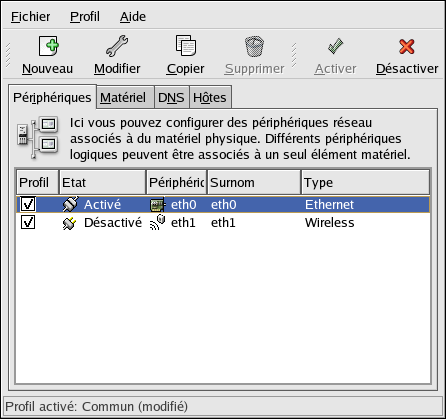
Task: Uncheck the profile checkbox for eth0
Action: pos(28,204)
